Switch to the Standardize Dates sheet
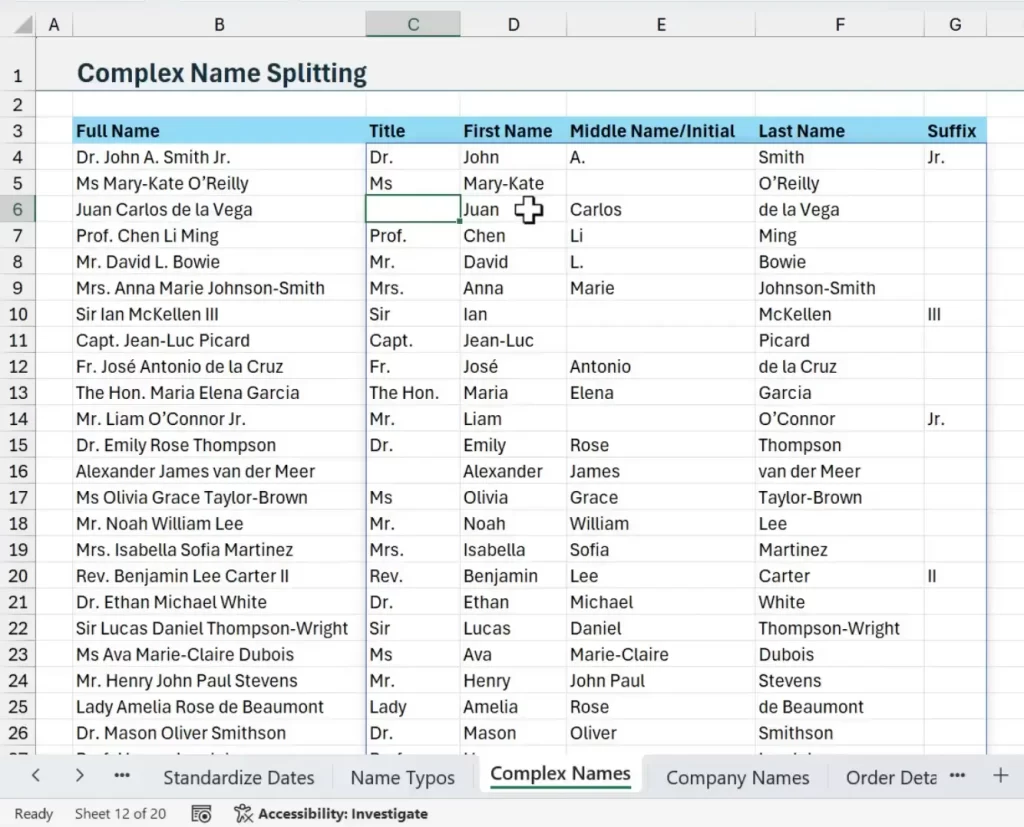 [238, 777]
